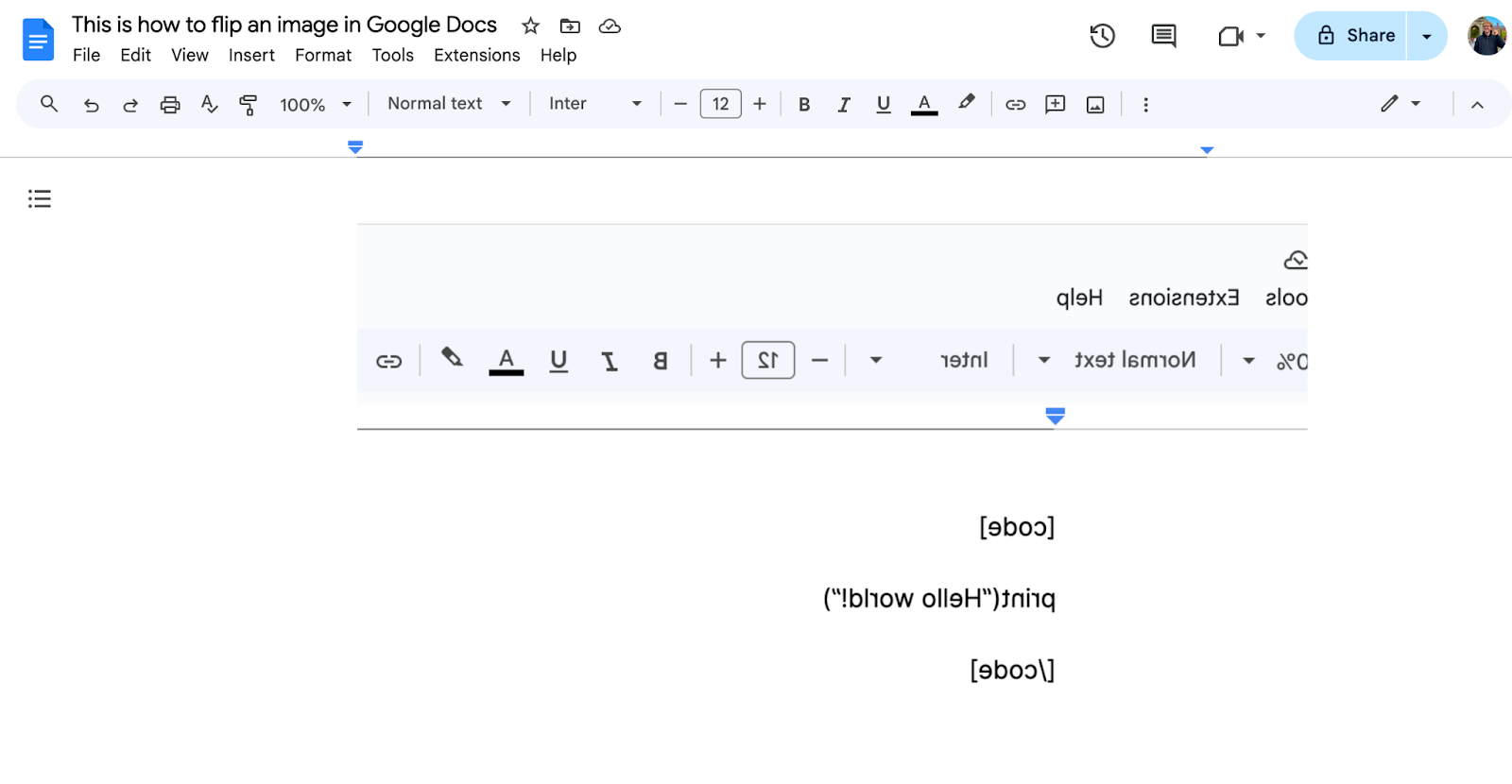Hide the menus with collapse chevron
Screen dimensions: 1512x784
pos(1477,105)
